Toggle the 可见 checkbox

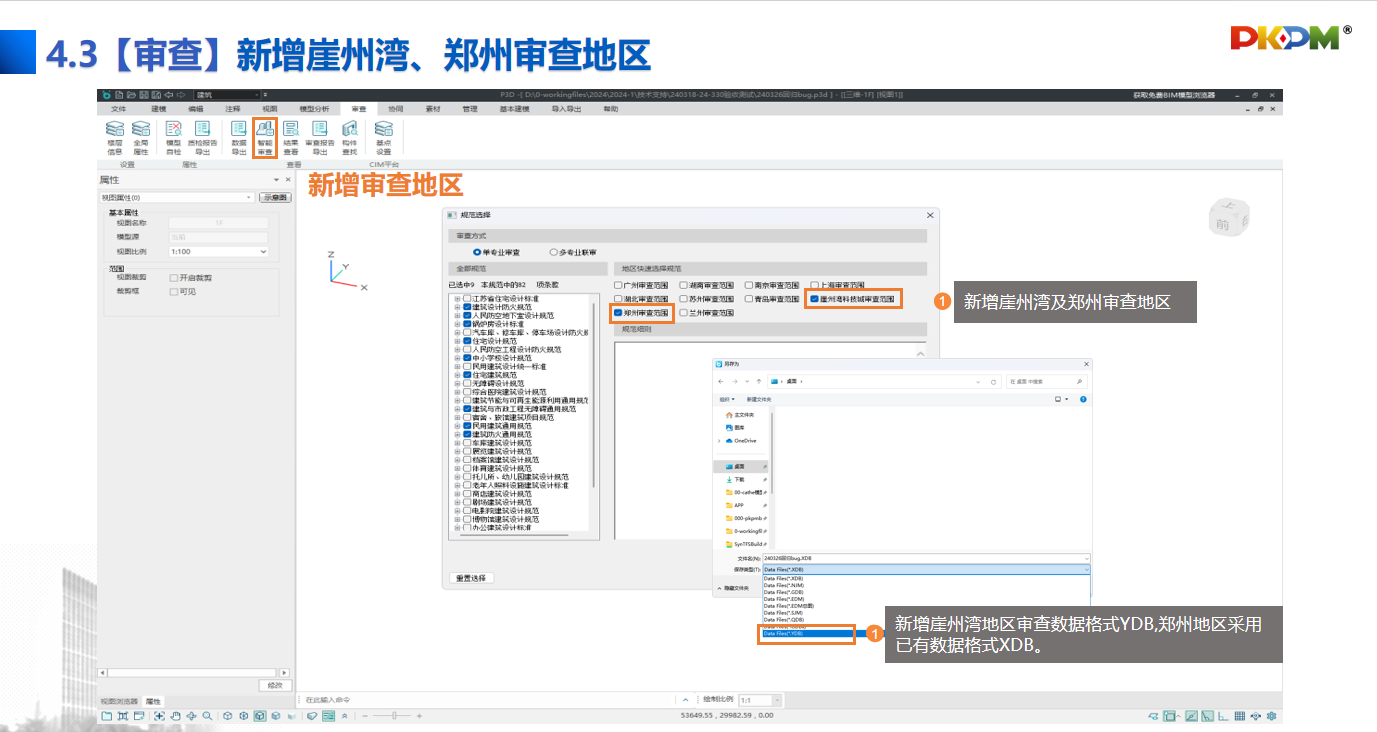174,292
